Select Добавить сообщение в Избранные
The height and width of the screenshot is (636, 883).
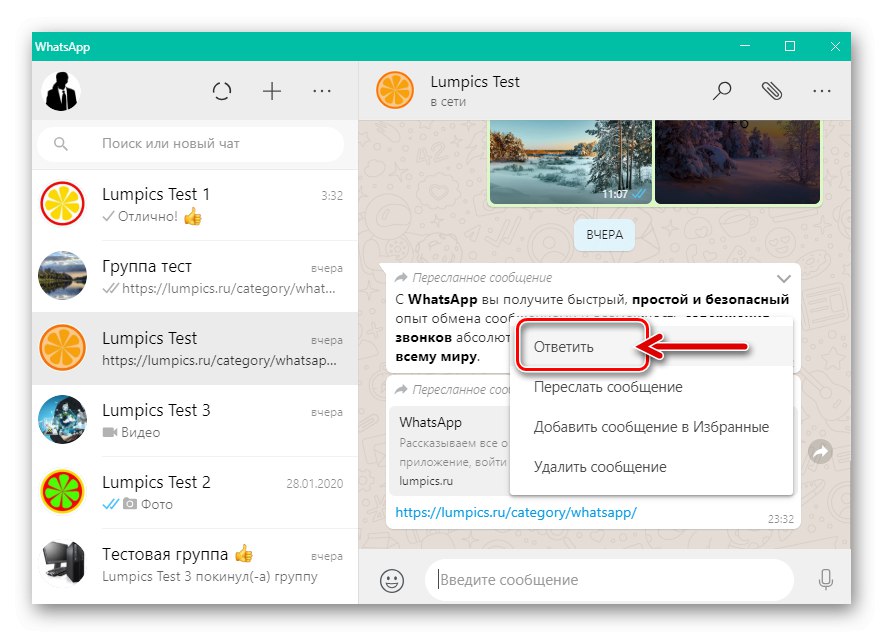[652, 427]
